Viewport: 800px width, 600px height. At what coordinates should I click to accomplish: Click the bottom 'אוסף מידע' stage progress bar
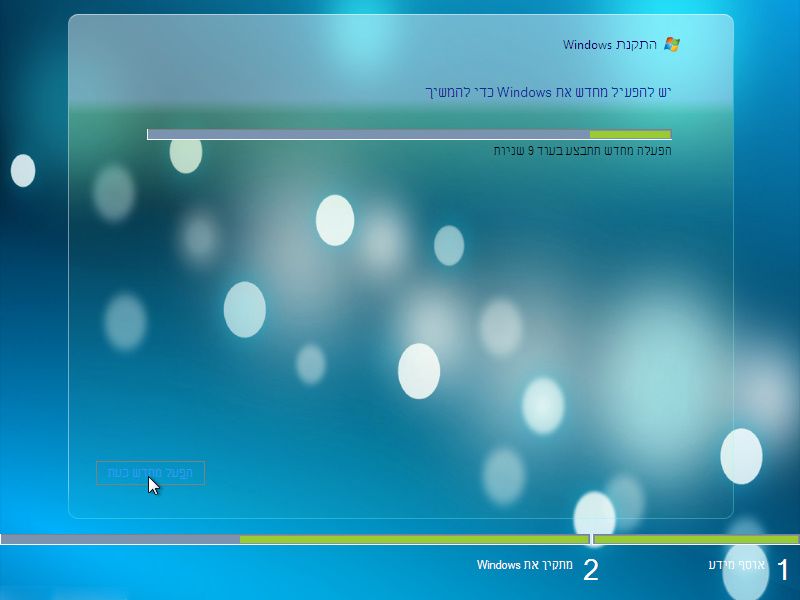696,539
